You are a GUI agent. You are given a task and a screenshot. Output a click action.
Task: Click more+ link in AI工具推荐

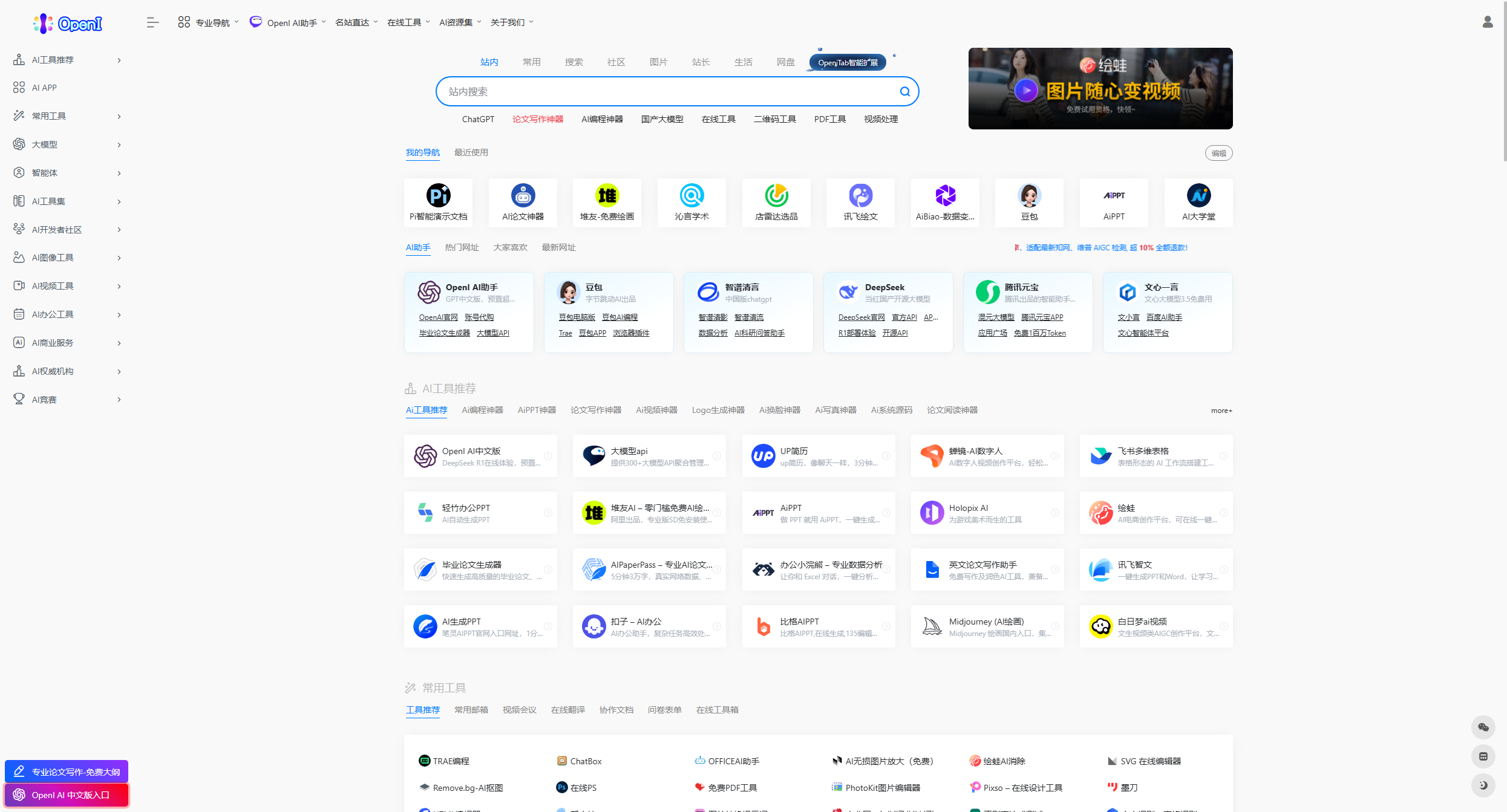click(x=1221, y=411)
